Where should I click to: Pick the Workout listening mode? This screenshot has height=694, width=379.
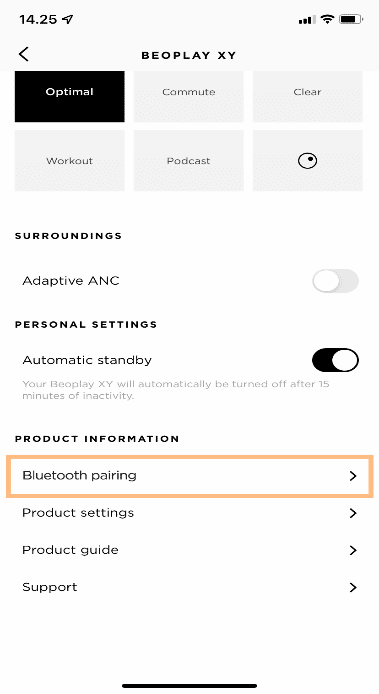point(70,160)
